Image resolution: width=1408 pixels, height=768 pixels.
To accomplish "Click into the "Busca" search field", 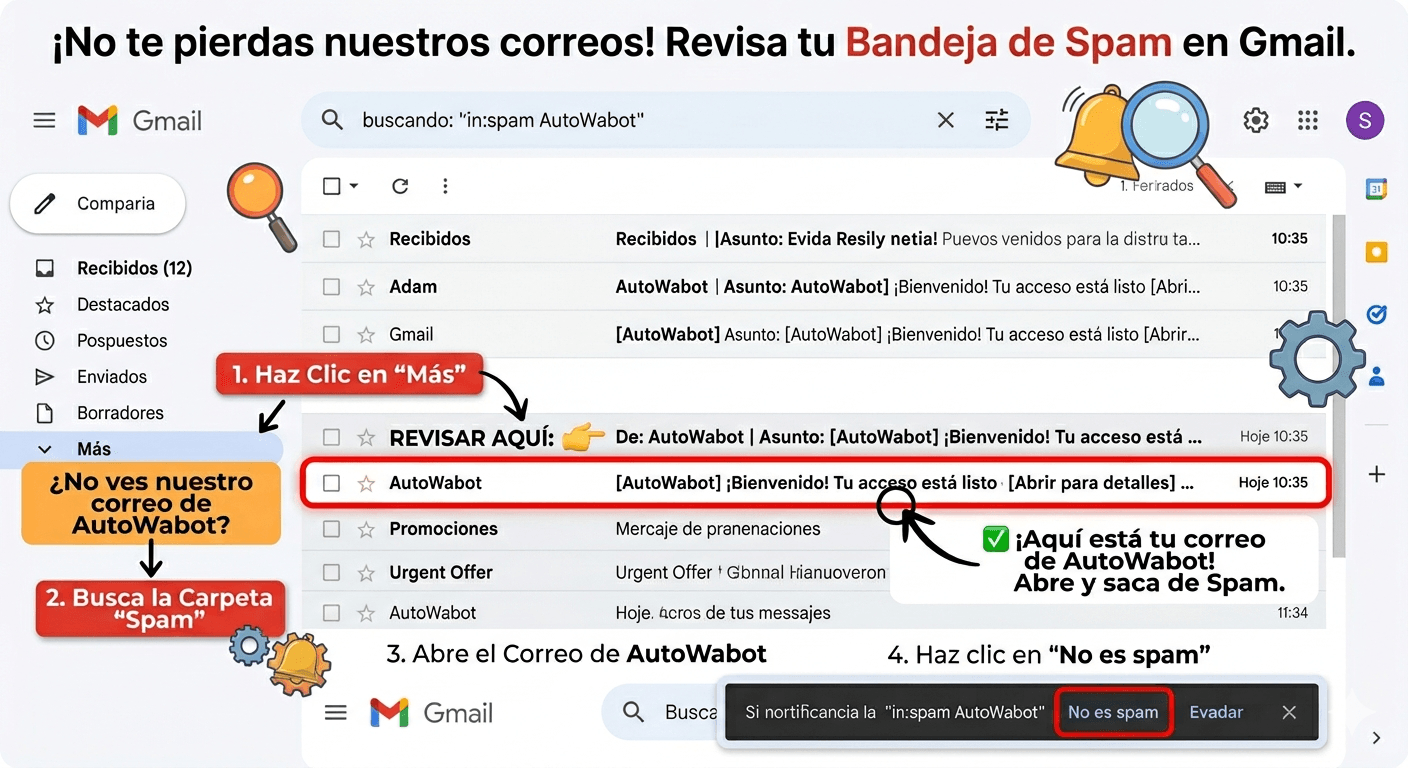I will (x=660, y=712).
